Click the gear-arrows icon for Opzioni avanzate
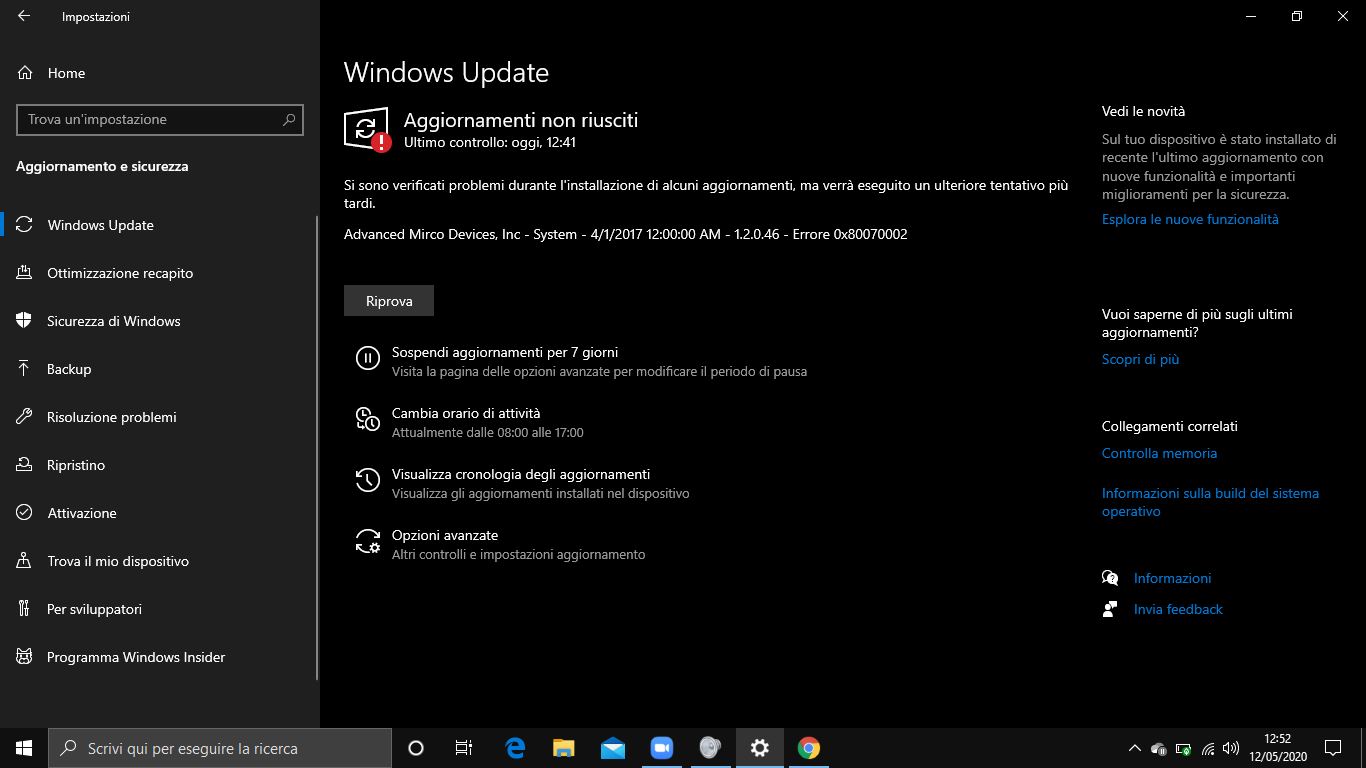 point(367,541)
